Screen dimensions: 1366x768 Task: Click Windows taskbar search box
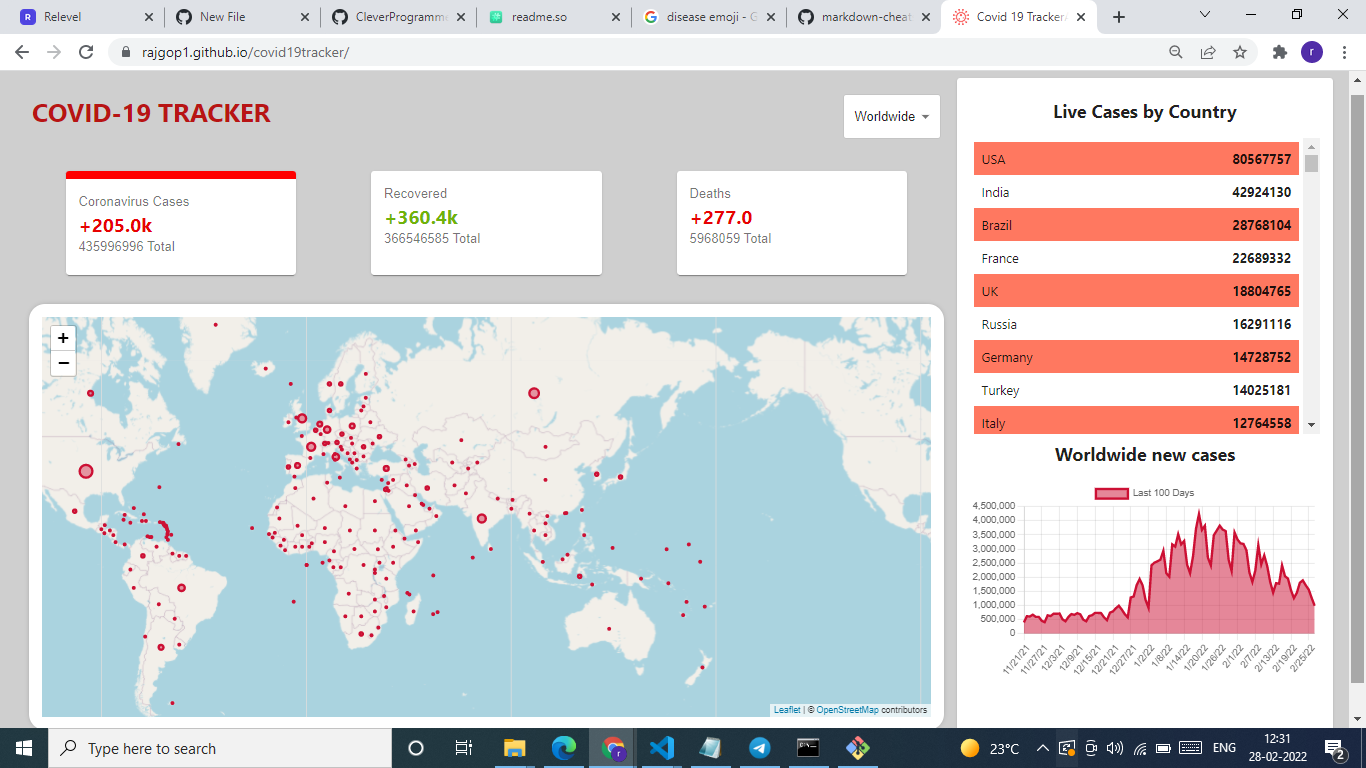pos(220,748)
